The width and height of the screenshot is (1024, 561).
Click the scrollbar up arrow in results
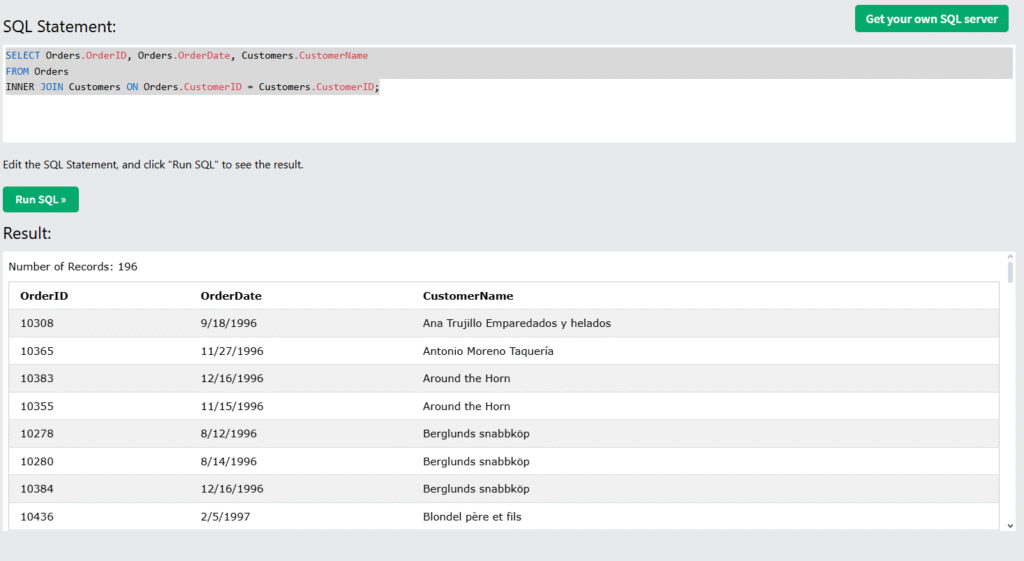click(1010, 258)
